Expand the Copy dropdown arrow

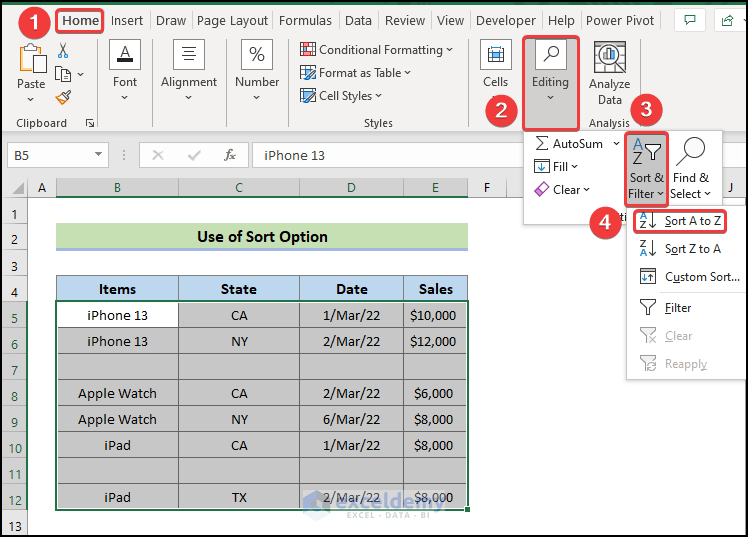point(81,74)
